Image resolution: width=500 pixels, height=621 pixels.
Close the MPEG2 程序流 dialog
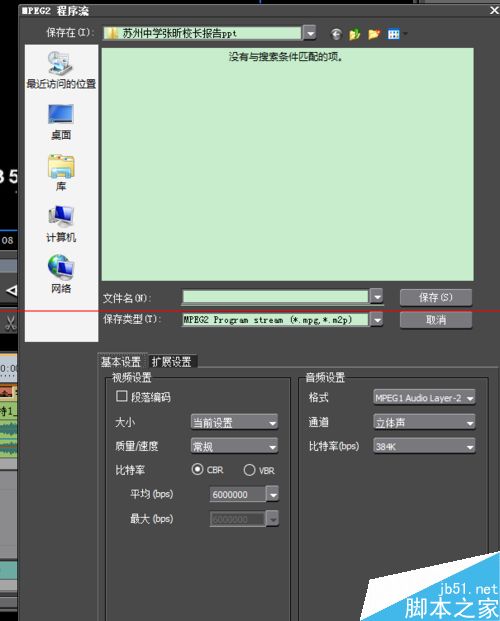coord(494,10)
